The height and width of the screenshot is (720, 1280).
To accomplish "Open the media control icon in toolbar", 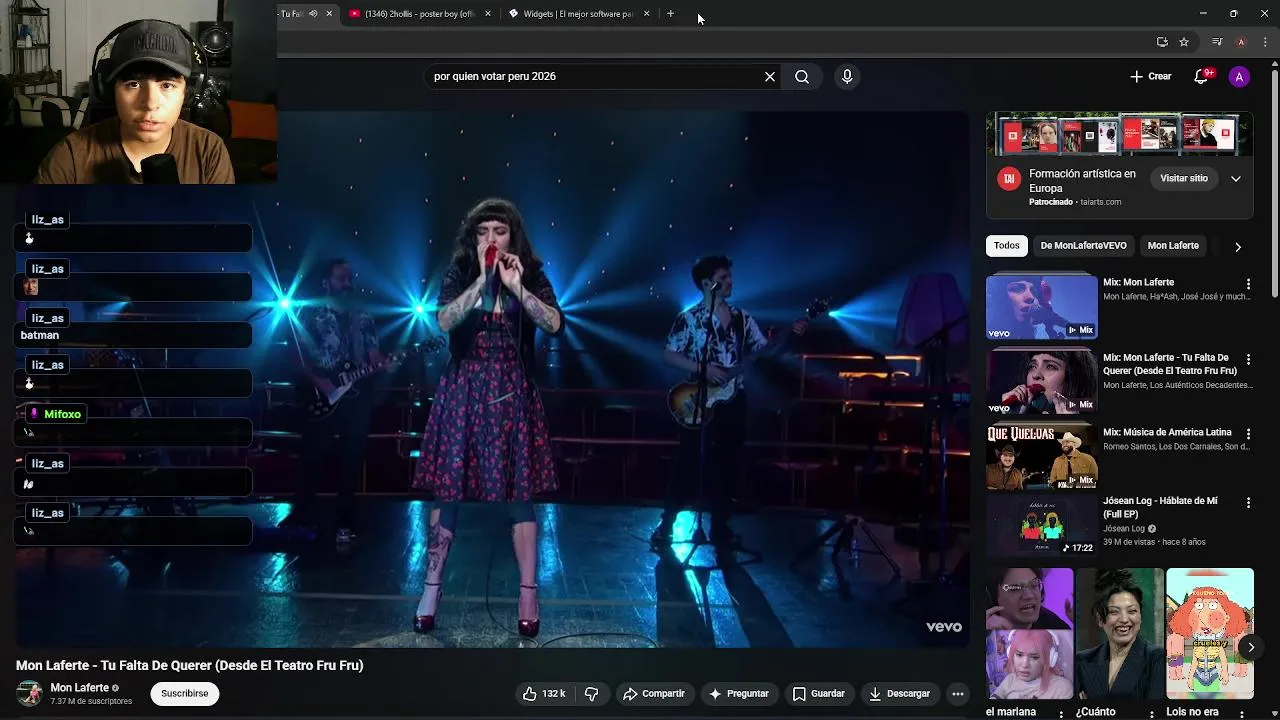I will pos(1217,42).
